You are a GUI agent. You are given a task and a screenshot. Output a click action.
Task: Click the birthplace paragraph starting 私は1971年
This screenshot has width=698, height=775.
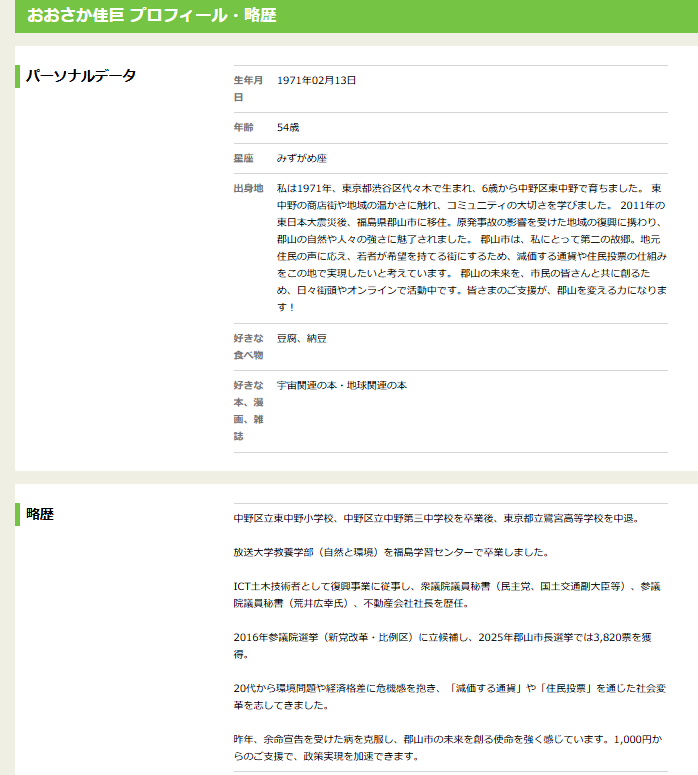[471, 247]
